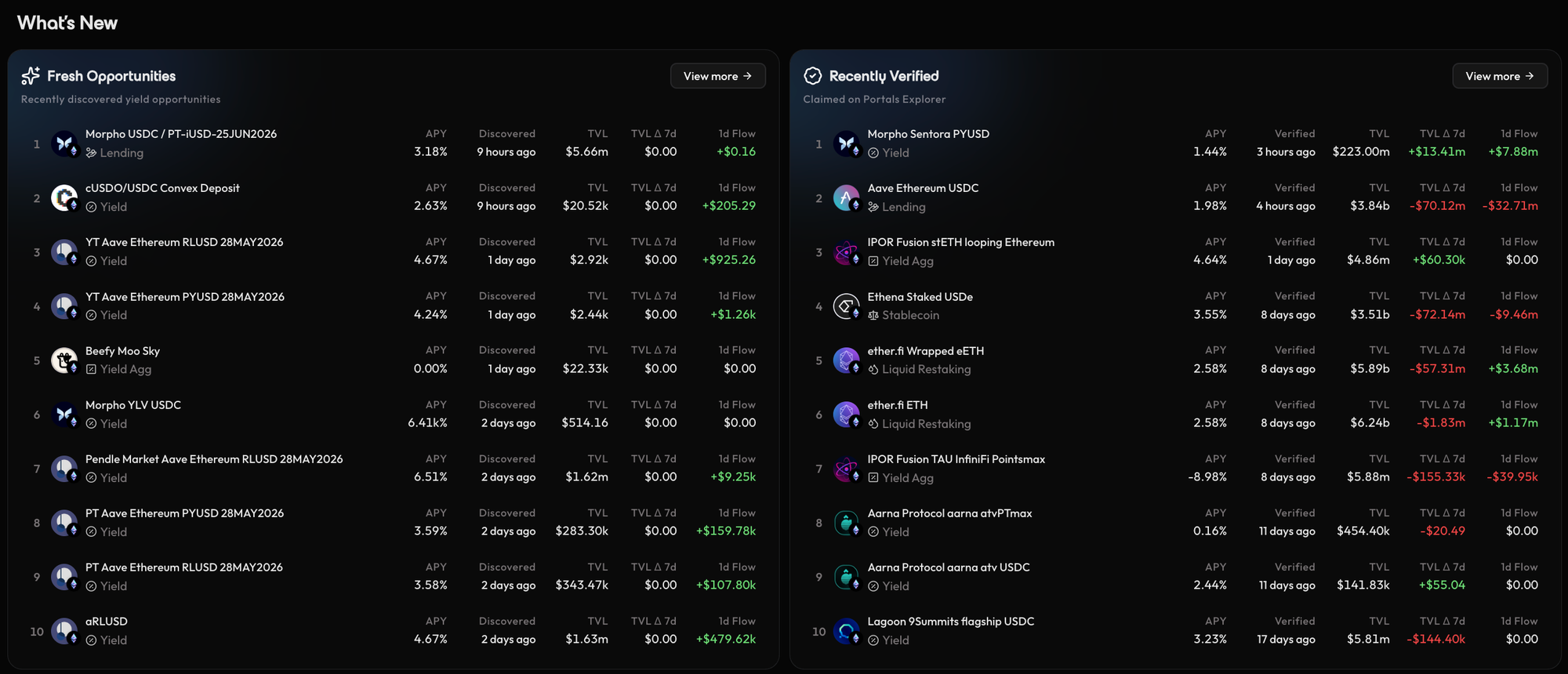The height and width of the screenshot is (674, 1568).
Task: Click the Morpho icon beside Morpho YLV USDC
Action: (x=64, y=414)
